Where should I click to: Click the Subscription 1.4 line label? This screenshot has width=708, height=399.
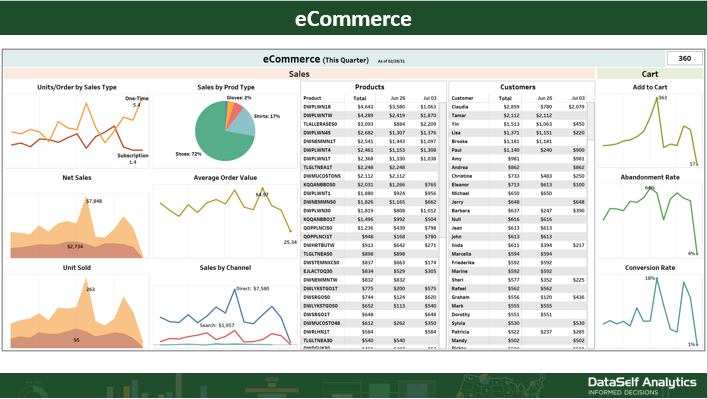click(133, 158)
